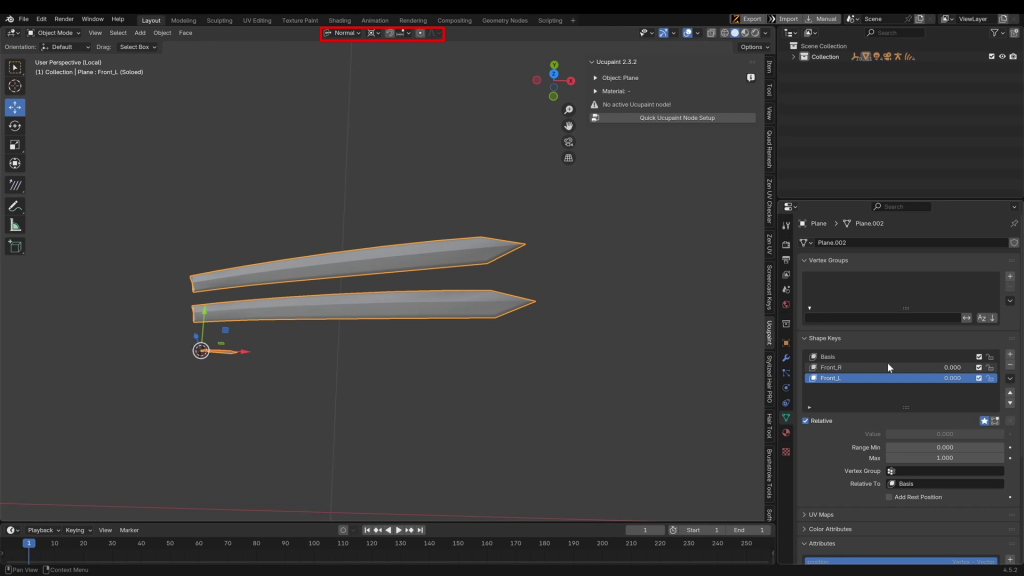Enable the Add Rest Position checkbox

click(x=889, y=497)
